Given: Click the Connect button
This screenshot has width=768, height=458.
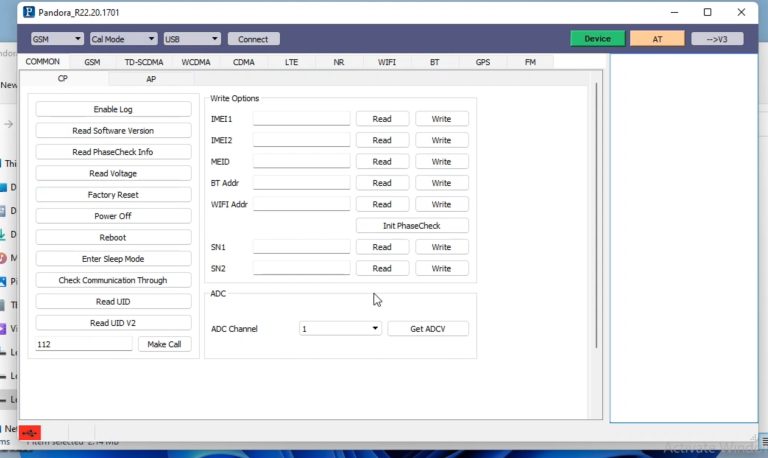Looking at the screenshot, I should coord(253,39).
